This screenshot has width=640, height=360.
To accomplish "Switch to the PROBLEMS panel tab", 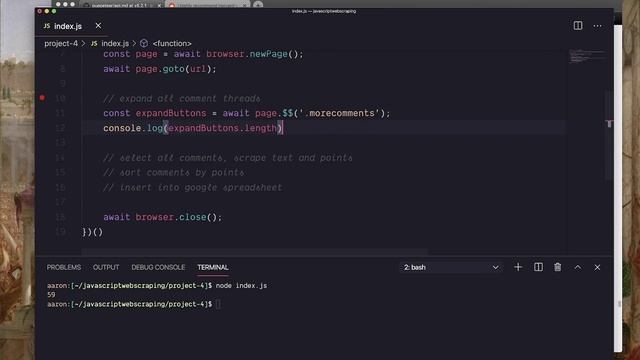I will coord(64,267).
